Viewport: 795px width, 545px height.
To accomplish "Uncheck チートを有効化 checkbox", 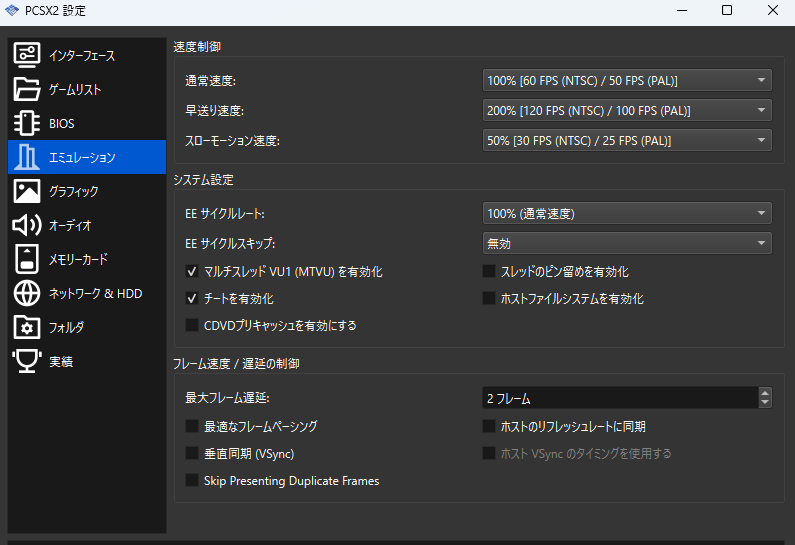I will pos(192,298).
